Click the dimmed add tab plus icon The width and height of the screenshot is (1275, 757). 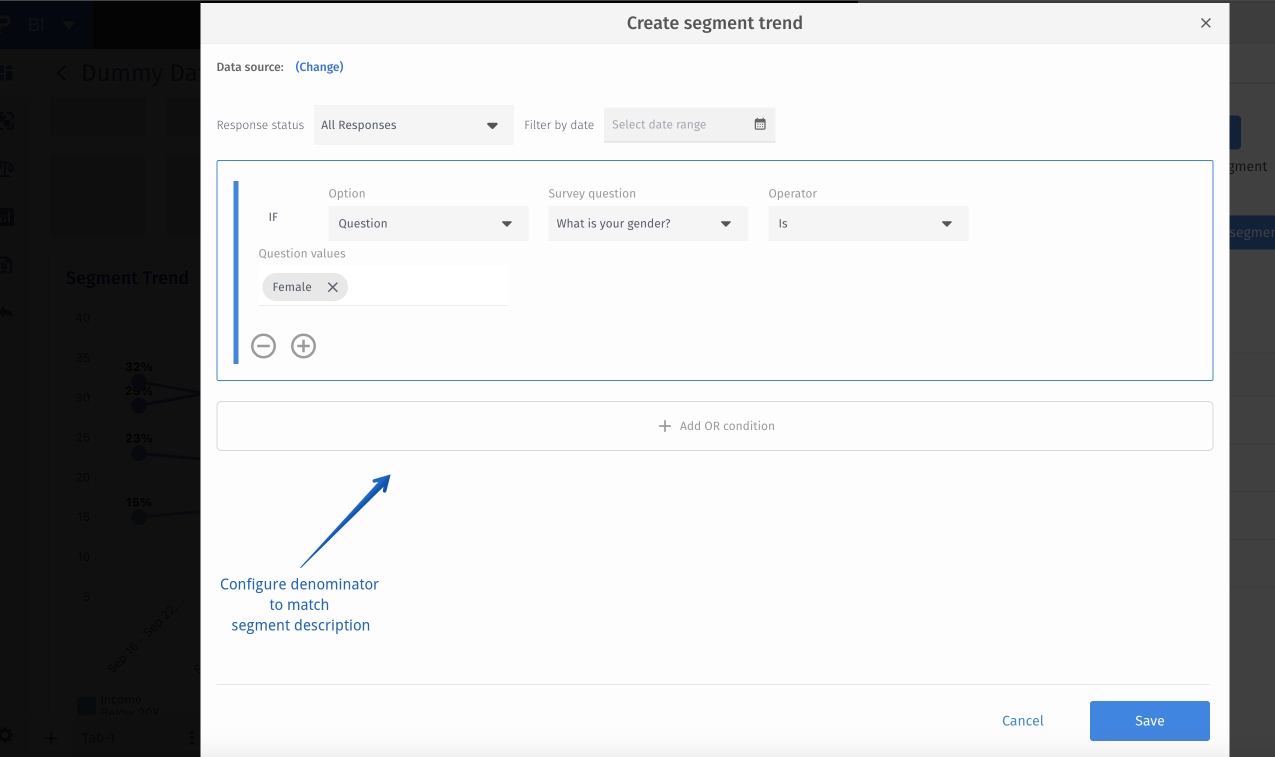tap(51, 738)
